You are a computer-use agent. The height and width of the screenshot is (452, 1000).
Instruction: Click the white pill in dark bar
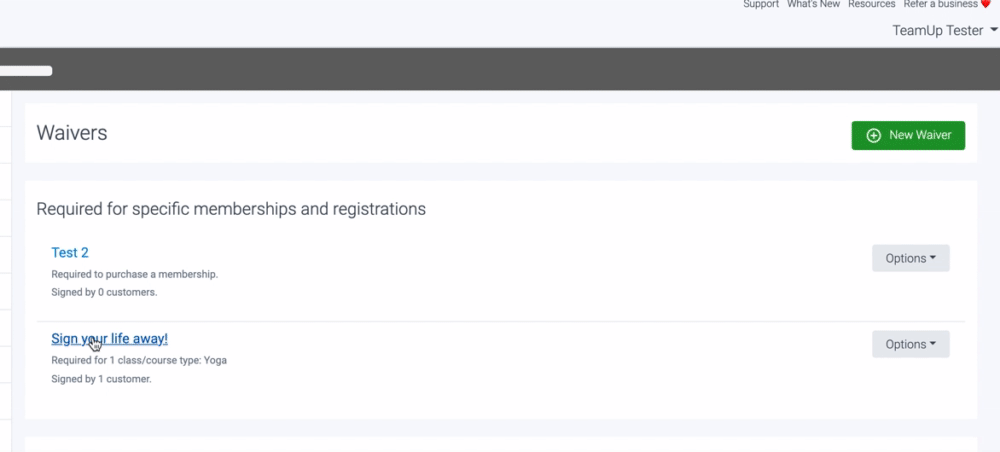(x=26, y=71)
